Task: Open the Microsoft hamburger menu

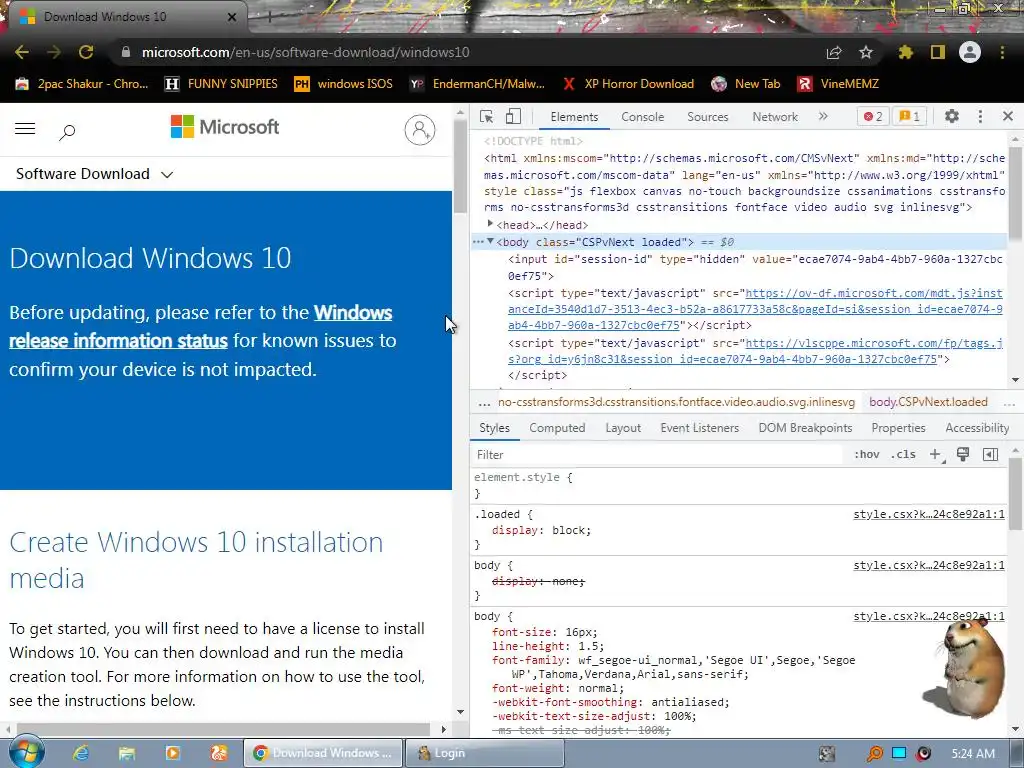Action: coord(25,129)
